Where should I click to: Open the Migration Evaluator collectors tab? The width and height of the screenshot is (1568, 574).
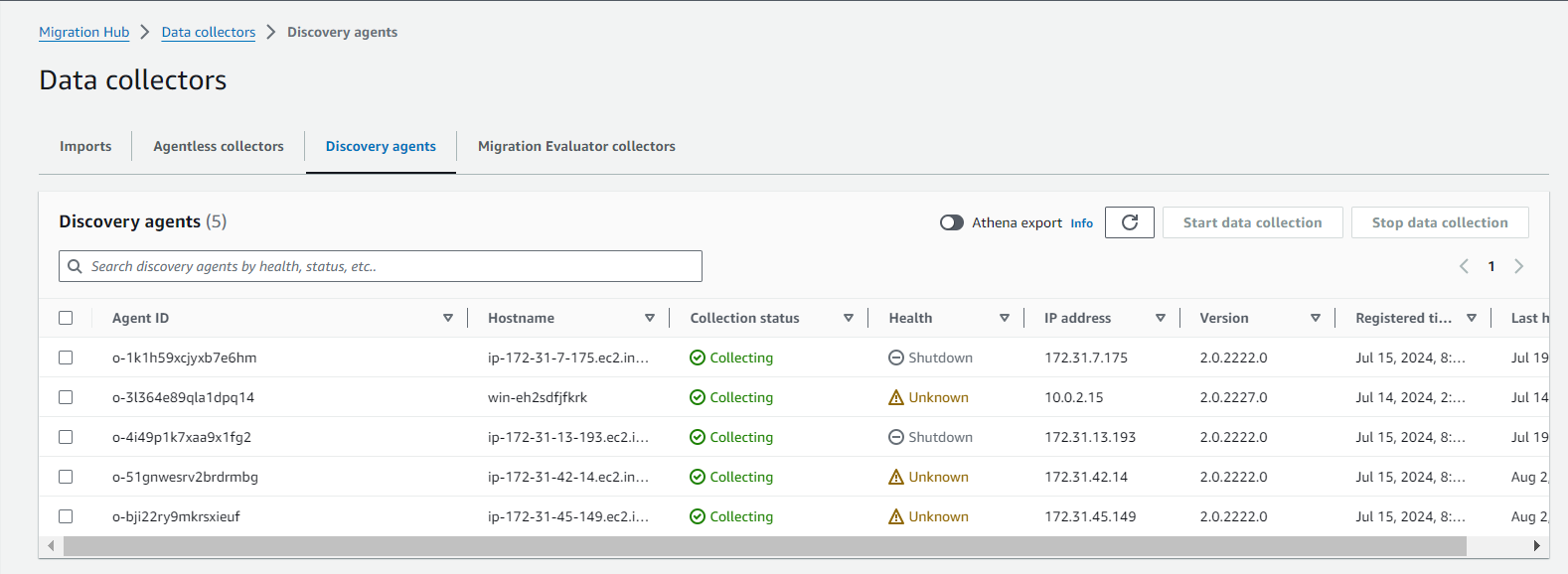click(576, 146)
